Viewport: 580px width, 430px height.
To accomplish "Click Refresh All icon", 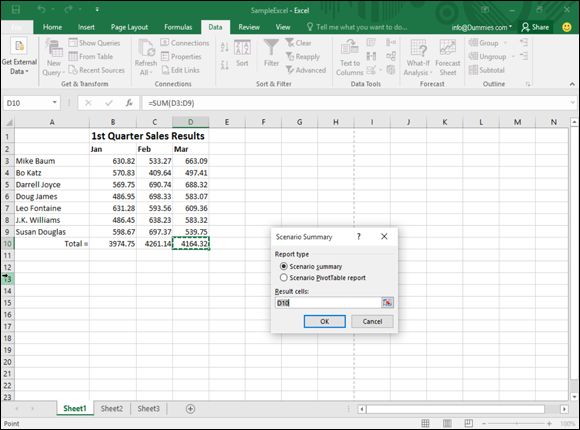I will point(146,57).
